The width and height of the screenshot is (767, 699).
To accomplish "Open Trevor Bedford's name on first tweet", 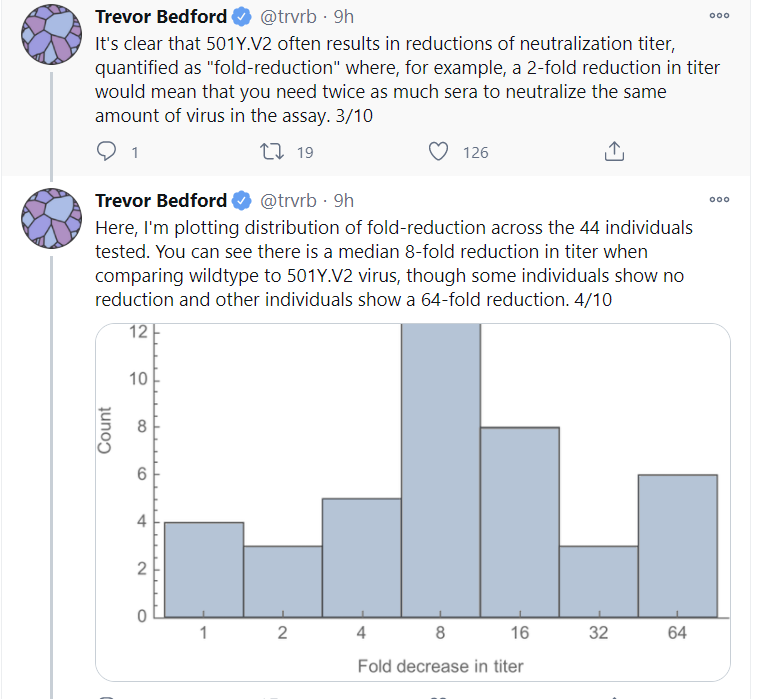I will pos(161,17).
